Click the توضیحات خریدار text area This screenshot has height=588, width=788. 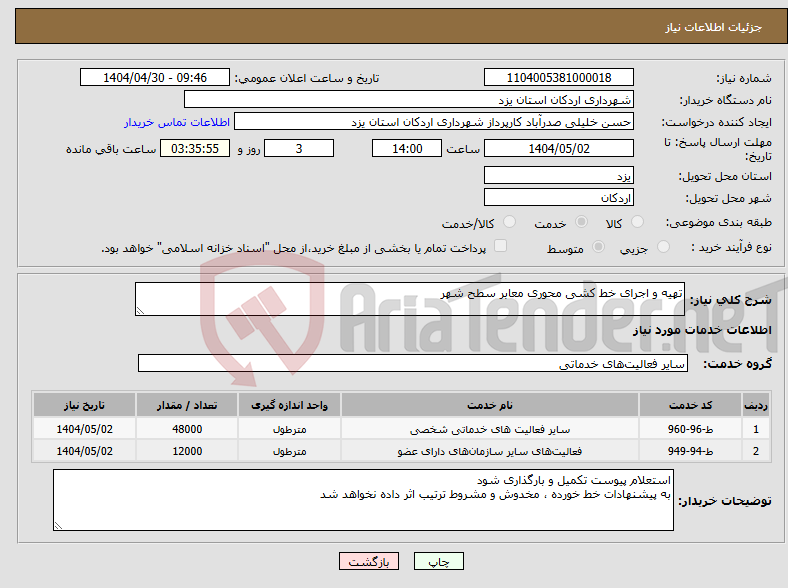point(363,500)
